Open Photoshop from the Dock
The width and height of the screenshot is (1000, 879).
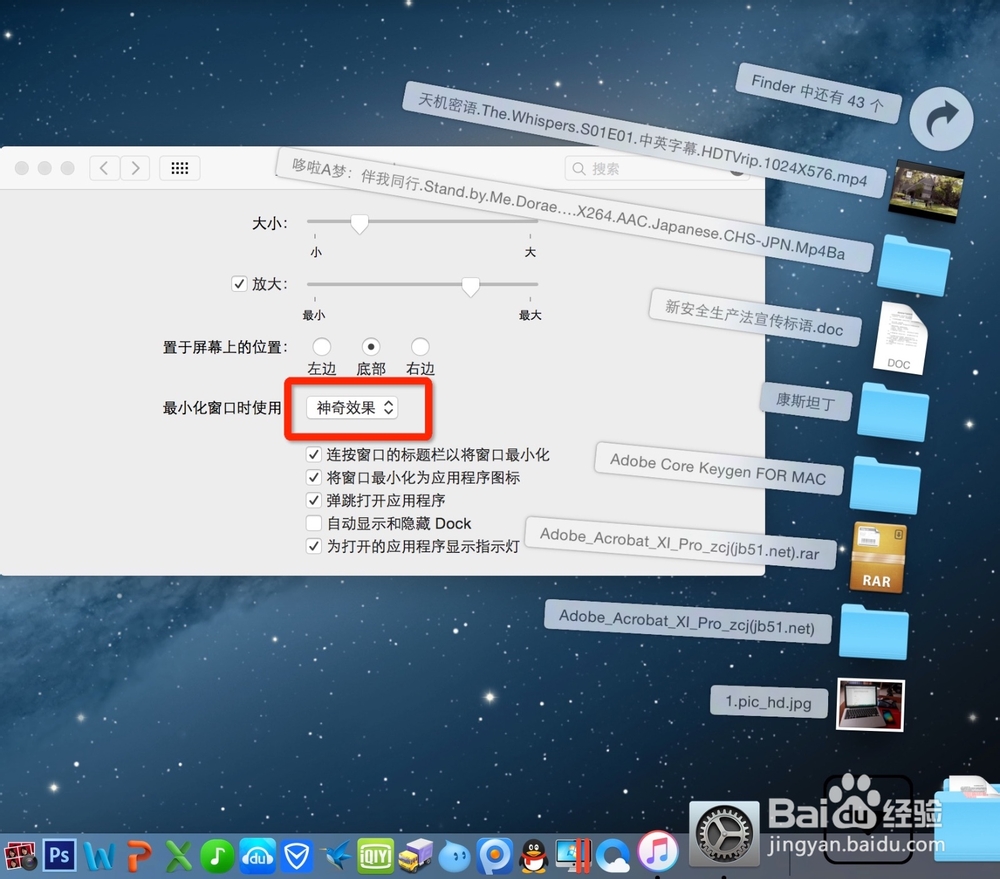point(59,856)
